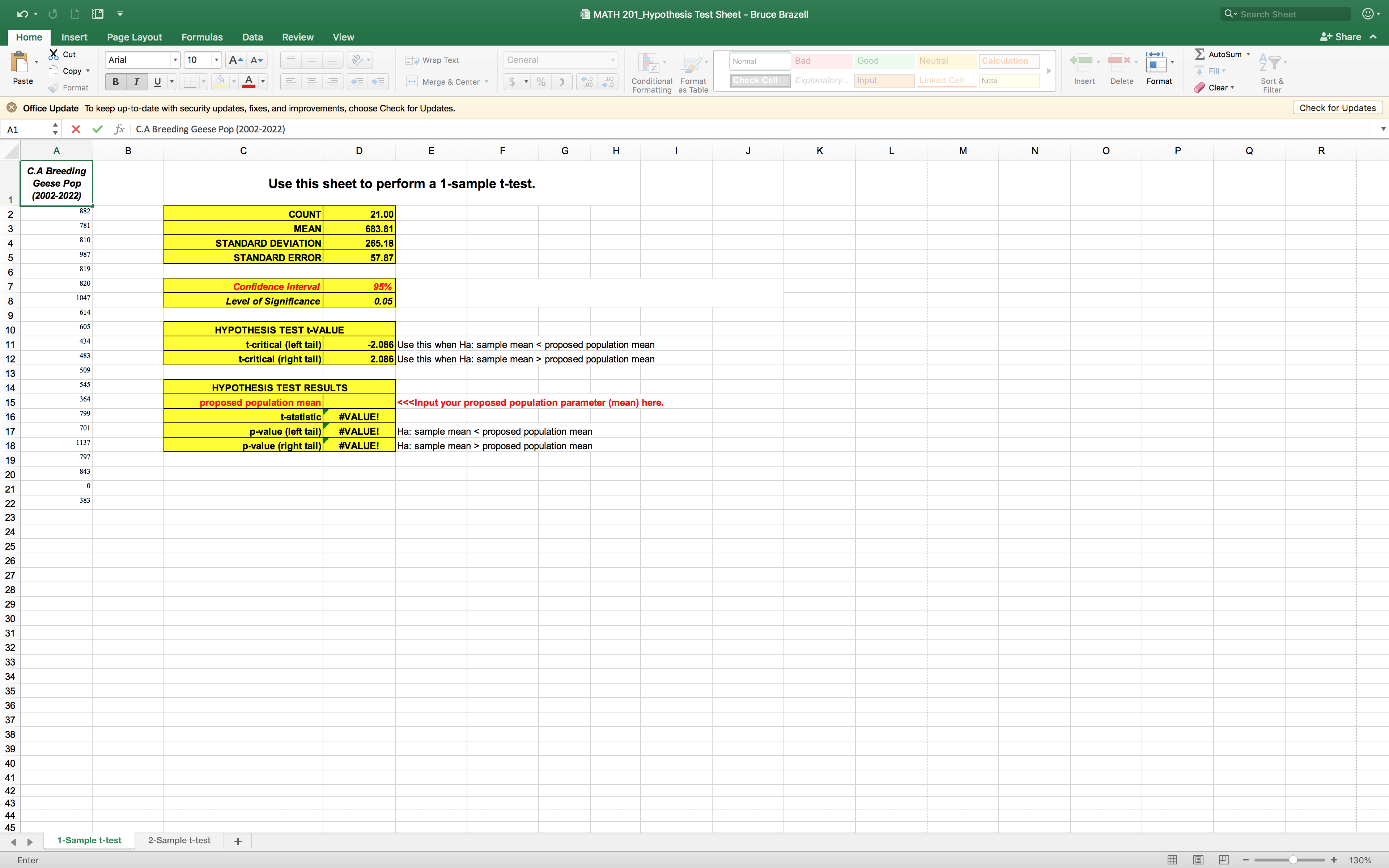Switch to the 2-Sample t-test sheet
This screenshot has height=868, width=1389.
179,841
